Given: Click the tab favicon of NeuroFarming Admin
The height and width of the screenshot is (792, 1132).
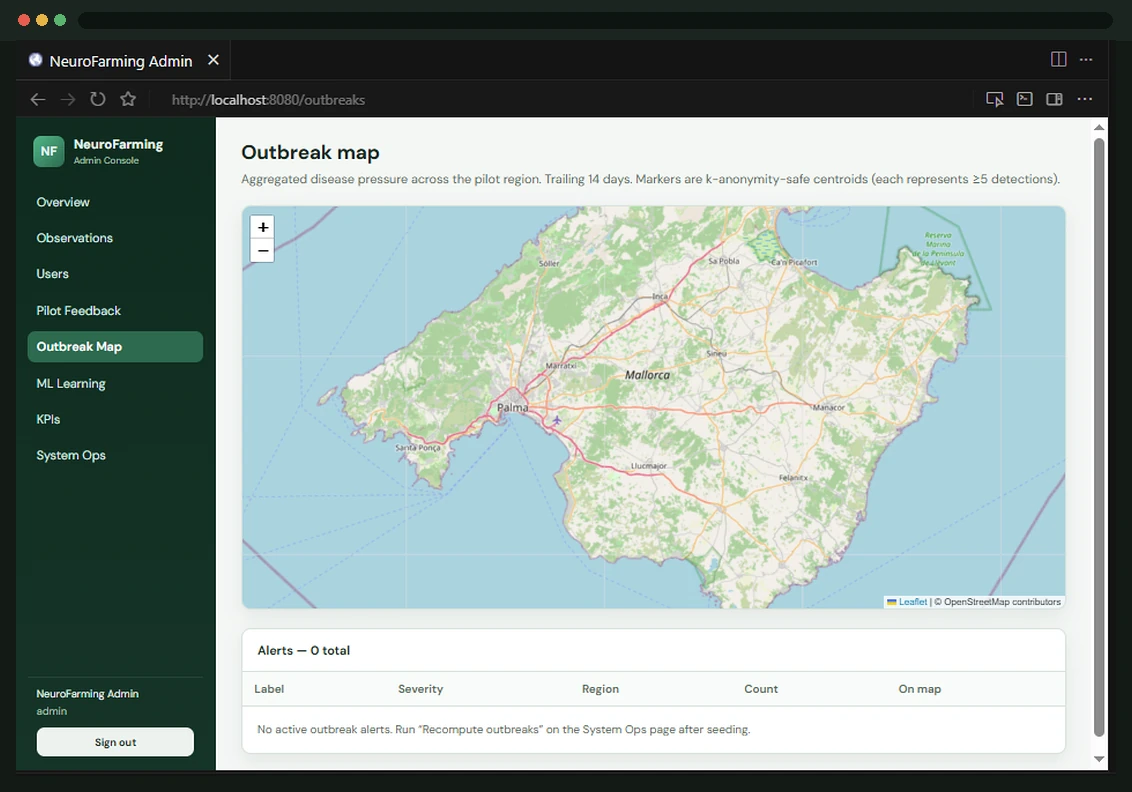Looking at the screenshot, I should click(x=35, y=60).
